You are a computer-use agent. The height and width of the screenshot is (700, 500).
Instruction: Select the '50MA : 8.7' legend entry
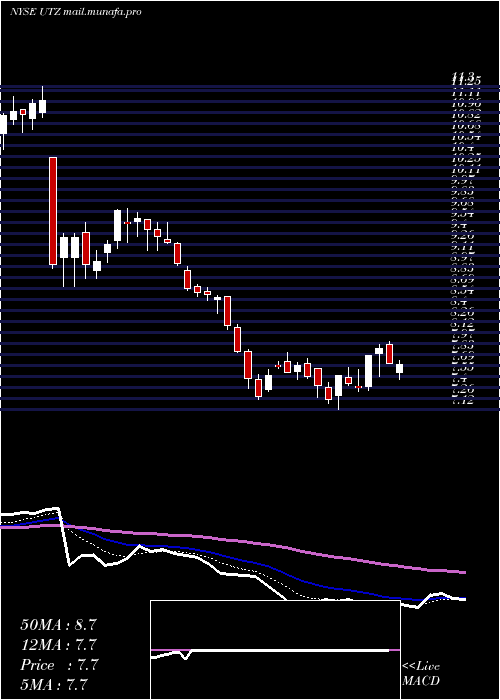[58, 625]
